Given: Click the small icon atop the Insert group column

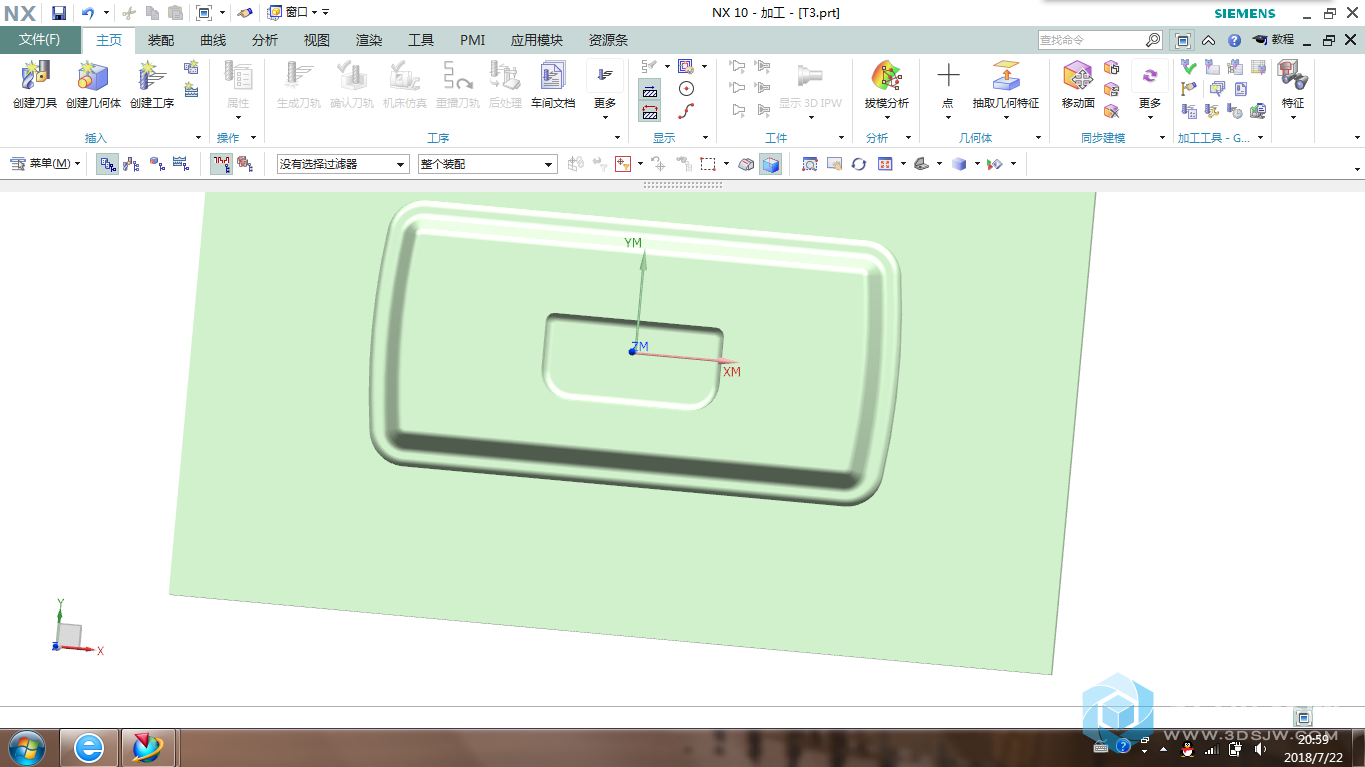Looking at the screenshot, I should tap(191, 68).
